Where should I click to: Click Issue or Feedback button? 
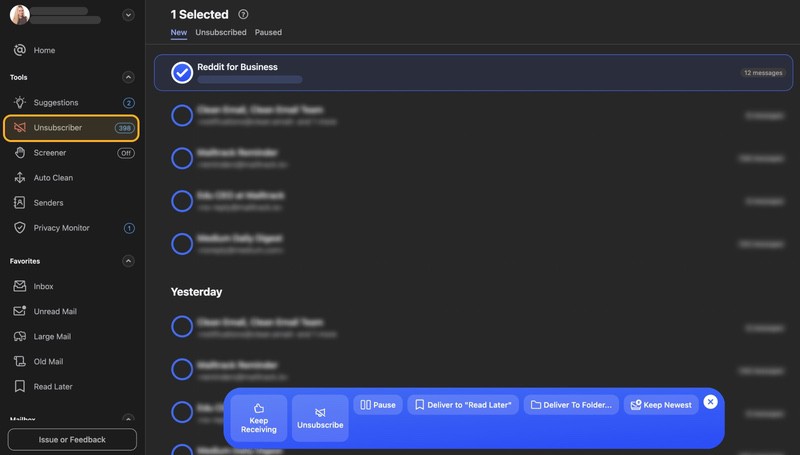[72, 440]
